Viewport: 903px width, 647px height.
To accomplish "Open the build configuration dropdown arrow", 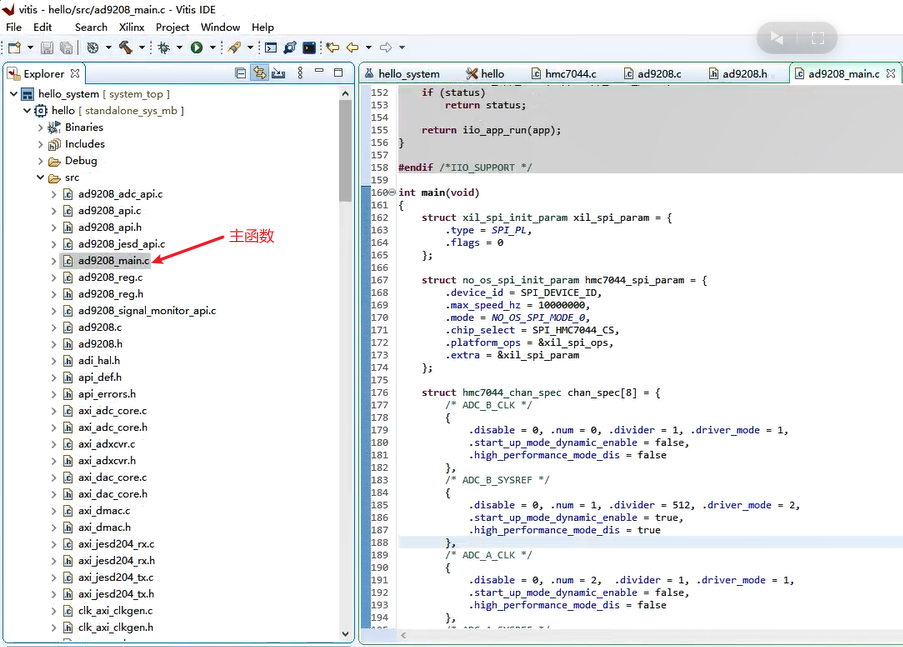I will click(108, 47).
